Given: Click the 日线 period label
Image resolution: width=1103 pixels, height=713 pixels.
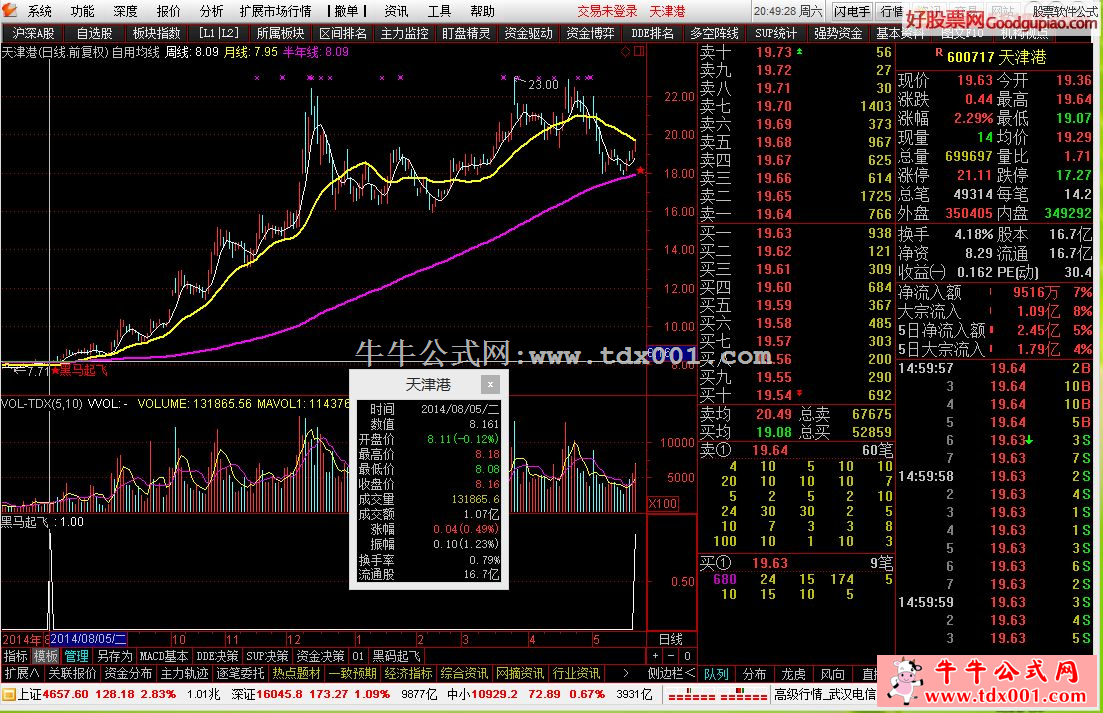Looking at the screenshot, I should point(670,639).
